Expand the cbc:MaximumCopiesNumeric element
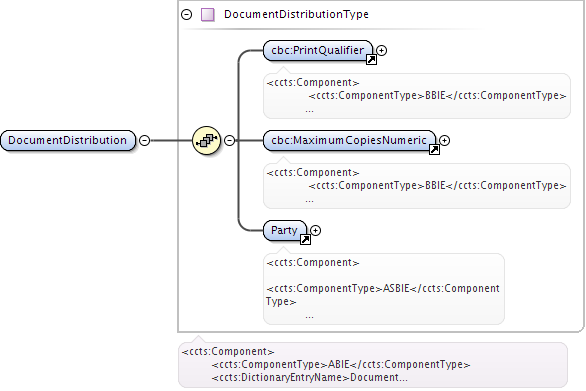This screenshot has width=586, height=391. (x=444, y=141)
